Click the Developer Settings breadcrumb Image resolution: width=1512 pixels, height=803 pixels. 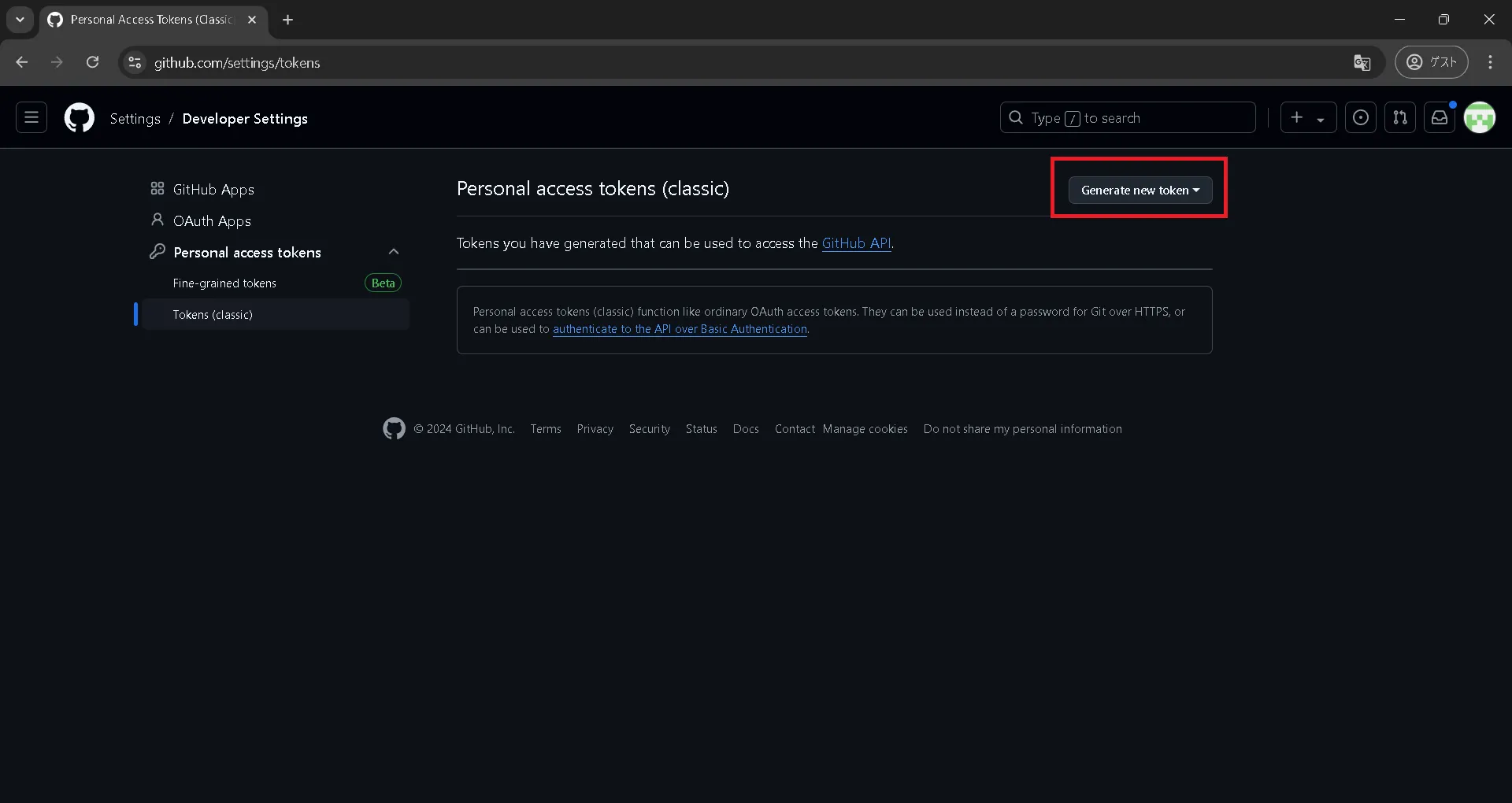(x=245, y=119)
